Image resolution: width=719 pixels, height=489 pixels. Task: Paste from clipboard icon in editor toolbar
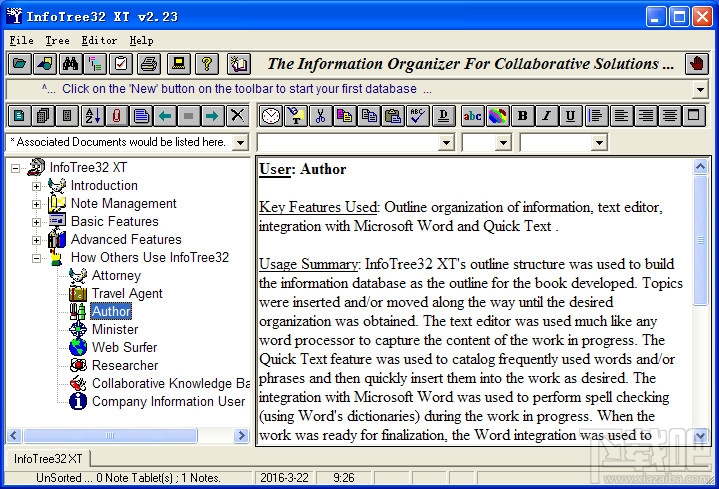coord(393,116)
